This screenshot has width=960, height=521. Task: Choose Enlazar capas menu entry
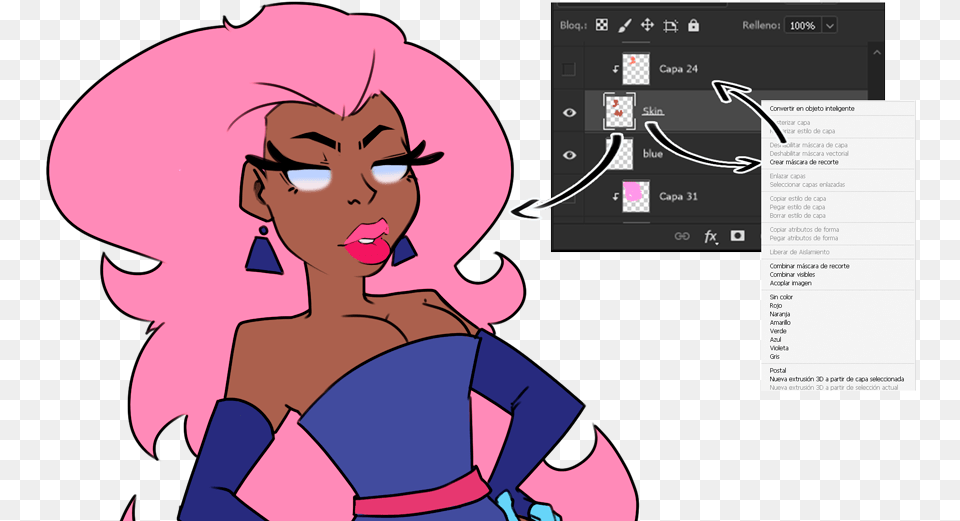point(787,176)
